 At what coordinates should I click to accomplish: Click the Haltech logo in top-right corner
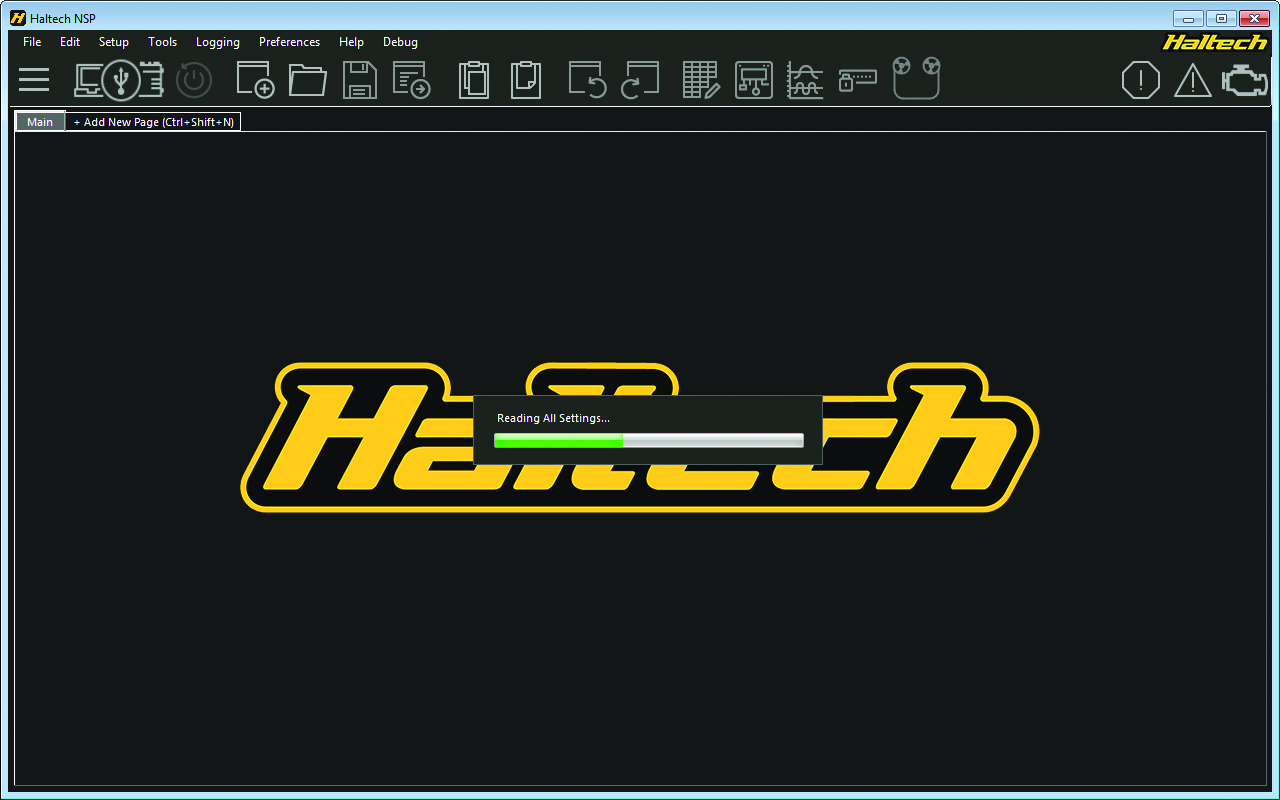pyautogui.click(x=1215, y=42)
